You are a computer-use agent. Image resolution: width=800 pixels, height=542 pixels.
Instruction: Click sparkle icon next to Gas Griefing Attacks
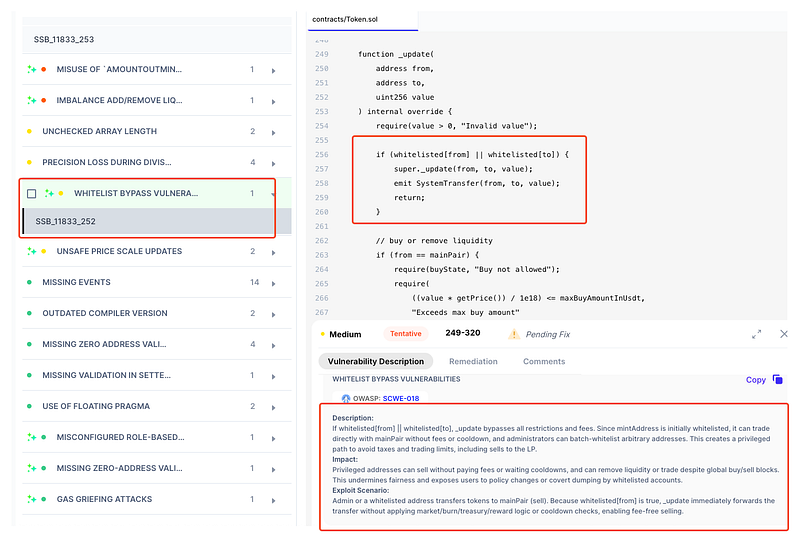[x=32, y=499]
